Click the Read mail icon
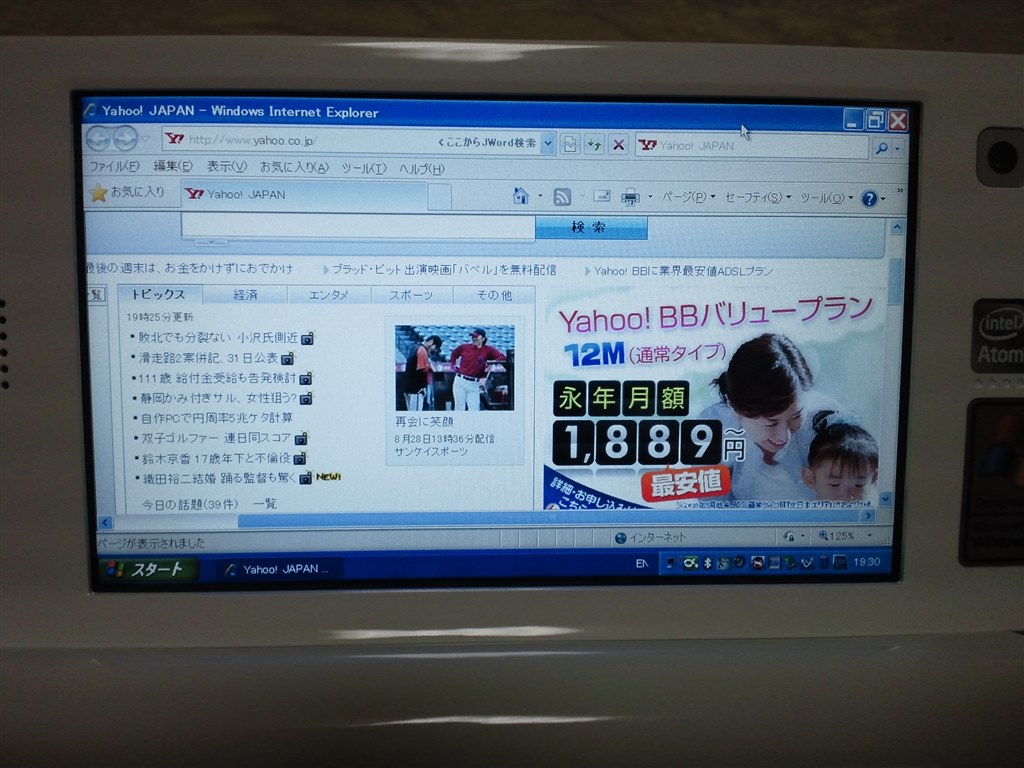 click(601, 196)
